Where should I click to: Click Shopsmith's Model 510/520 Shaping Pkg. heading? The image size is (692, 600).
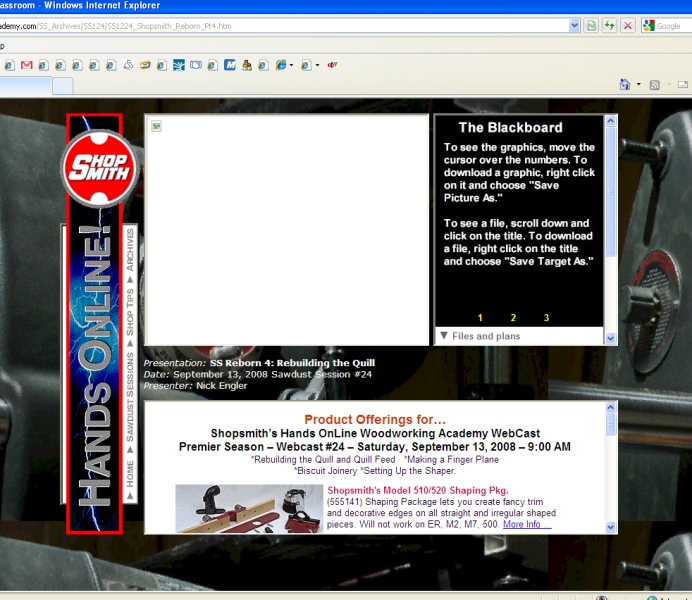(x=417, y=491)
